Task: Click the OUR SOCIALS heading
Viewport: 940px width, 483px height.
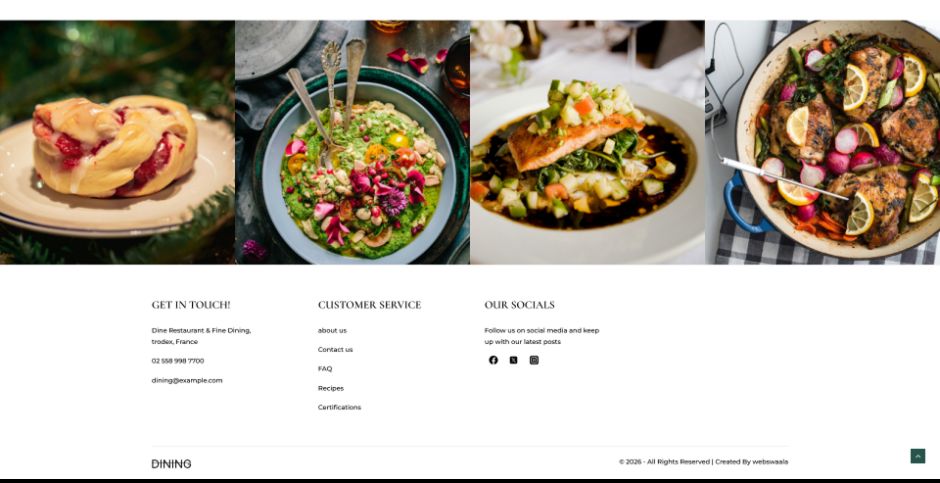Action: tap(519, 305)
